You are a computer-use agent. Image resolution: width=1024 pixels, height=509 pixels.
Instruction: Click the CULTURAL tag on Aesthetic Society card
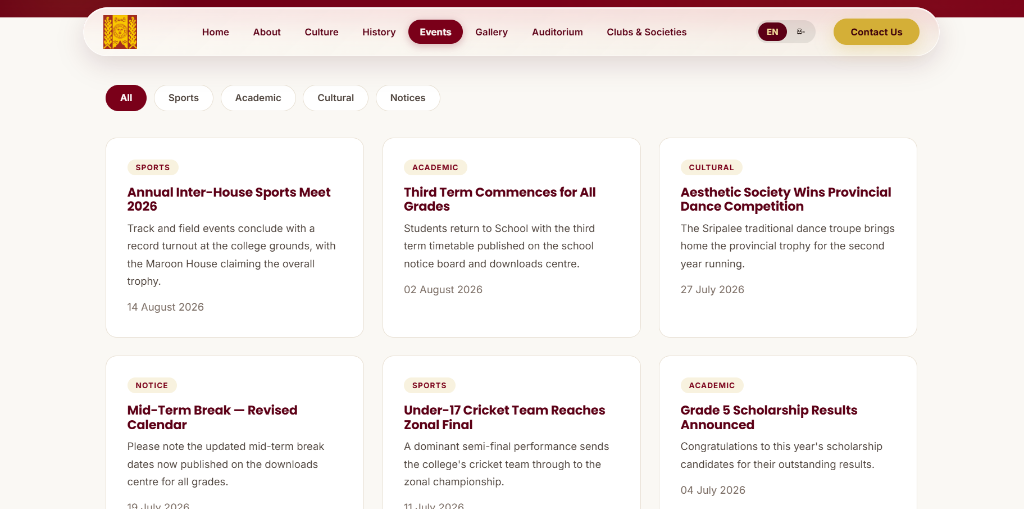point(711,167)
